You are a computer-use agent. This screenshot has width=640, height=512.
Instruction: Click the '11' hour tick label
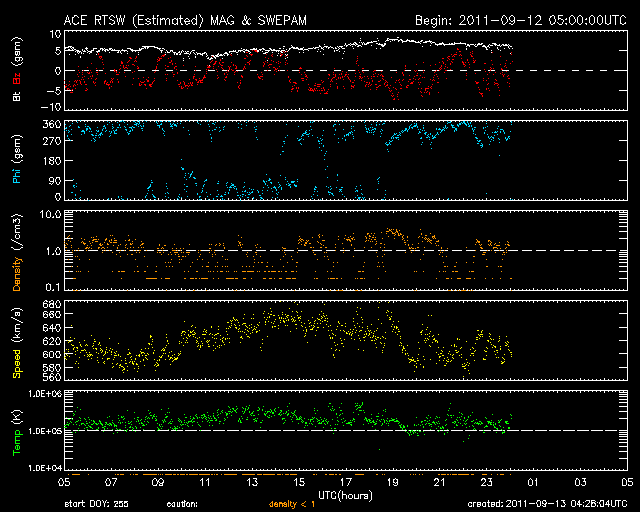coord(205,483)
